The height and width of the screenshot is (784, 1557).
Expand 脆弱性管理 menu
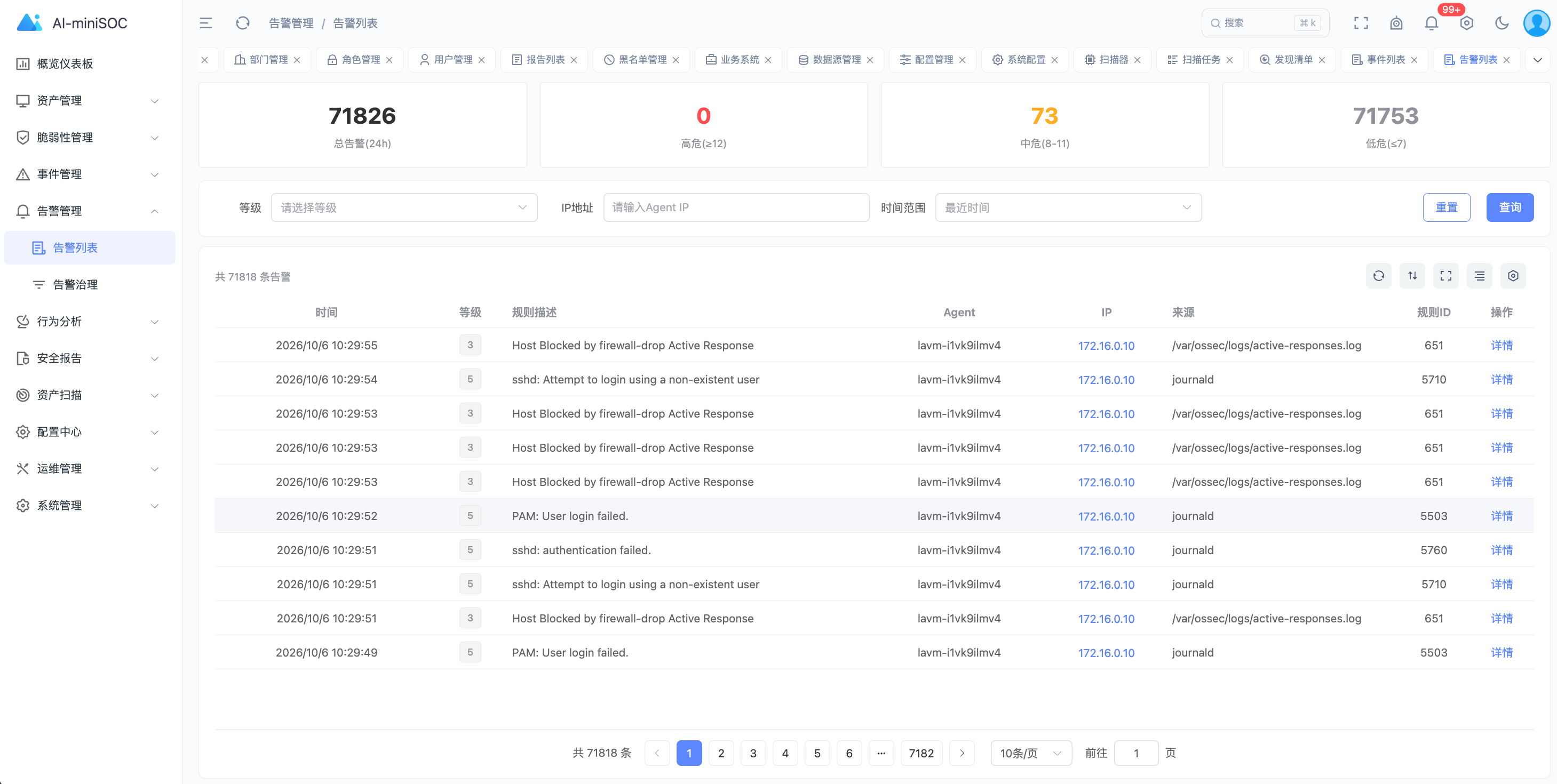click(x=90, y=137)
